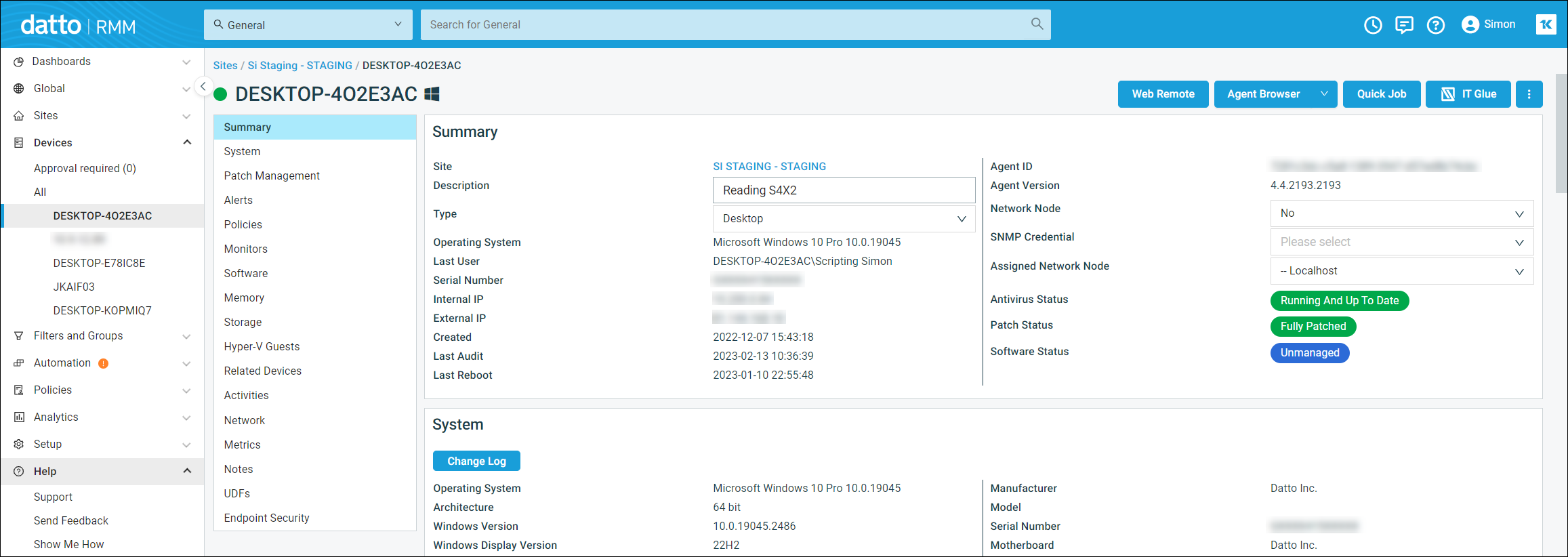Open the more actions kebab menu
Screen dimensions: 1568x557
point(1529,94)
